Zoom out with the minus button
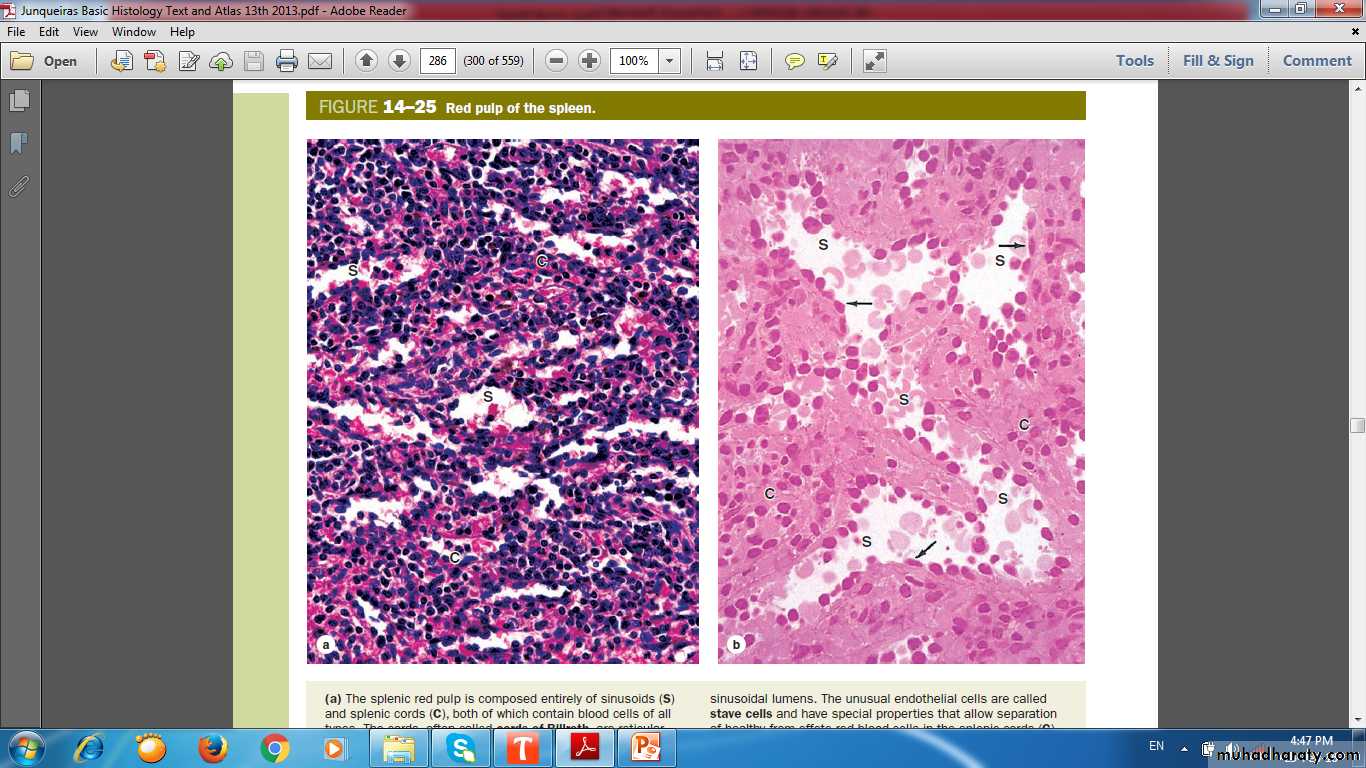1366x768 pixels. 557,61
